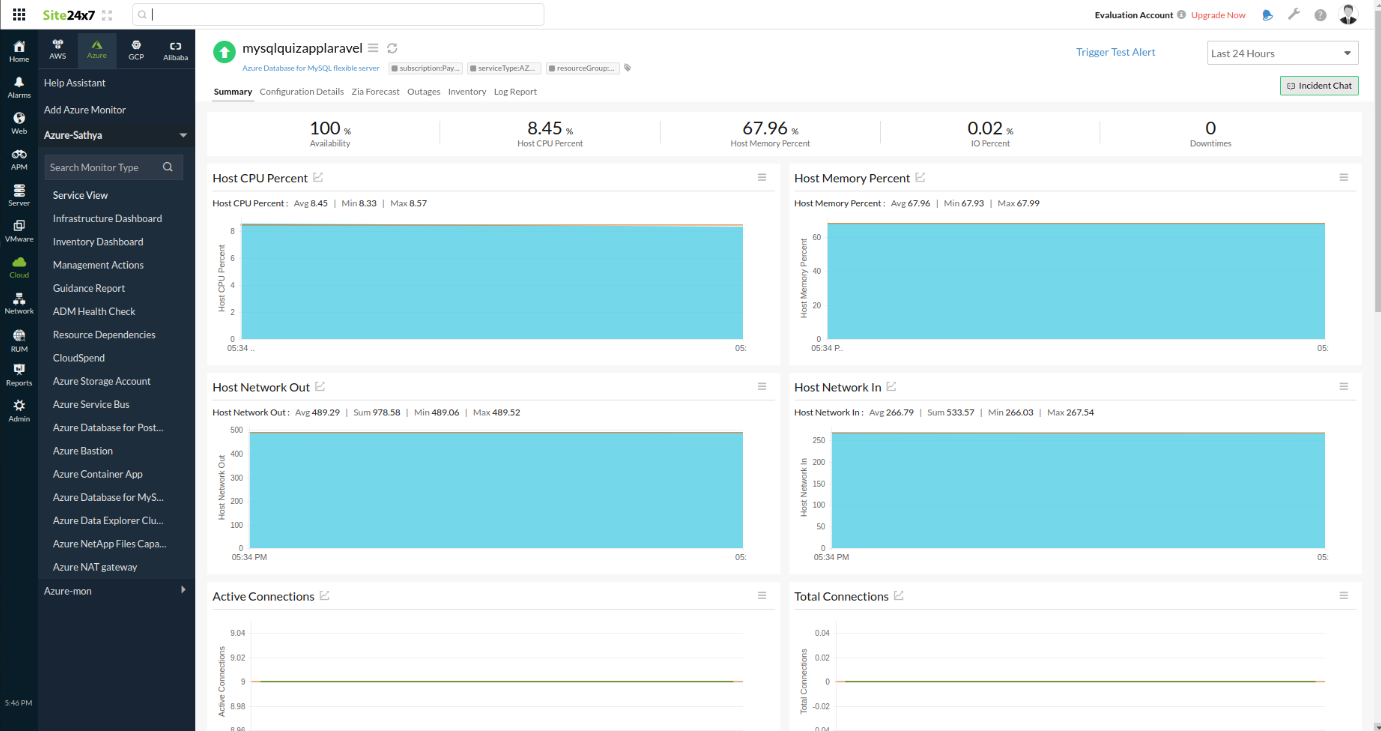Open the apps grid launcher

(x=19, y=15)
